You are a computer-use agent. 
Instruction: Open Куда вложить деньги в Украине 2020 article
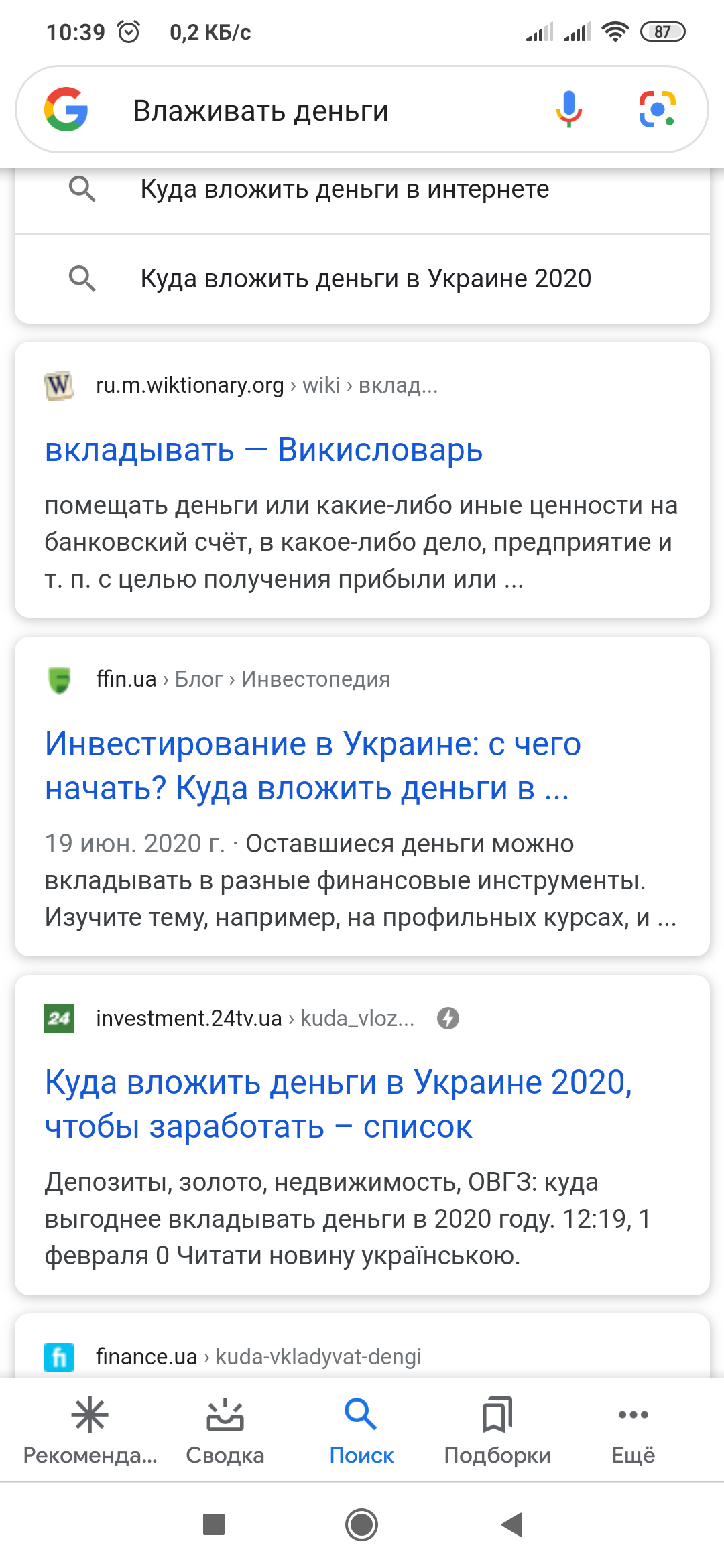[338, 1104]
